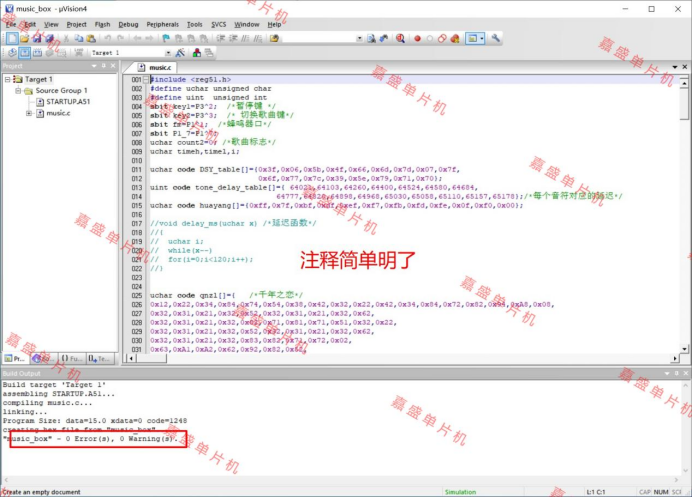Screen dimensions: 692x498
Task: Click the Comment selection icon
Action: click(245, 39)
